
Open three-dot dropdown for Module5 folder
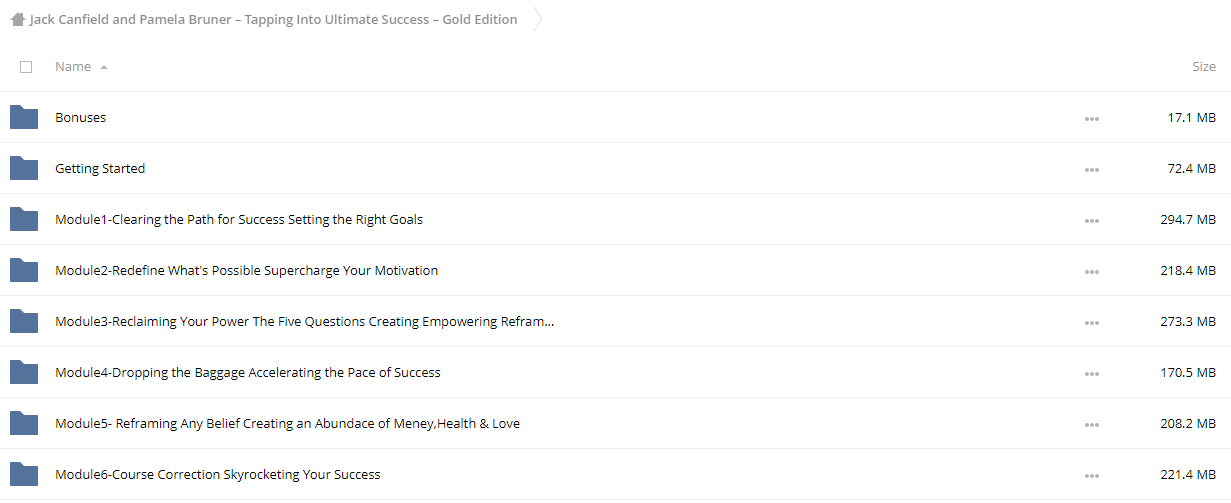[x=1091, y=424]
